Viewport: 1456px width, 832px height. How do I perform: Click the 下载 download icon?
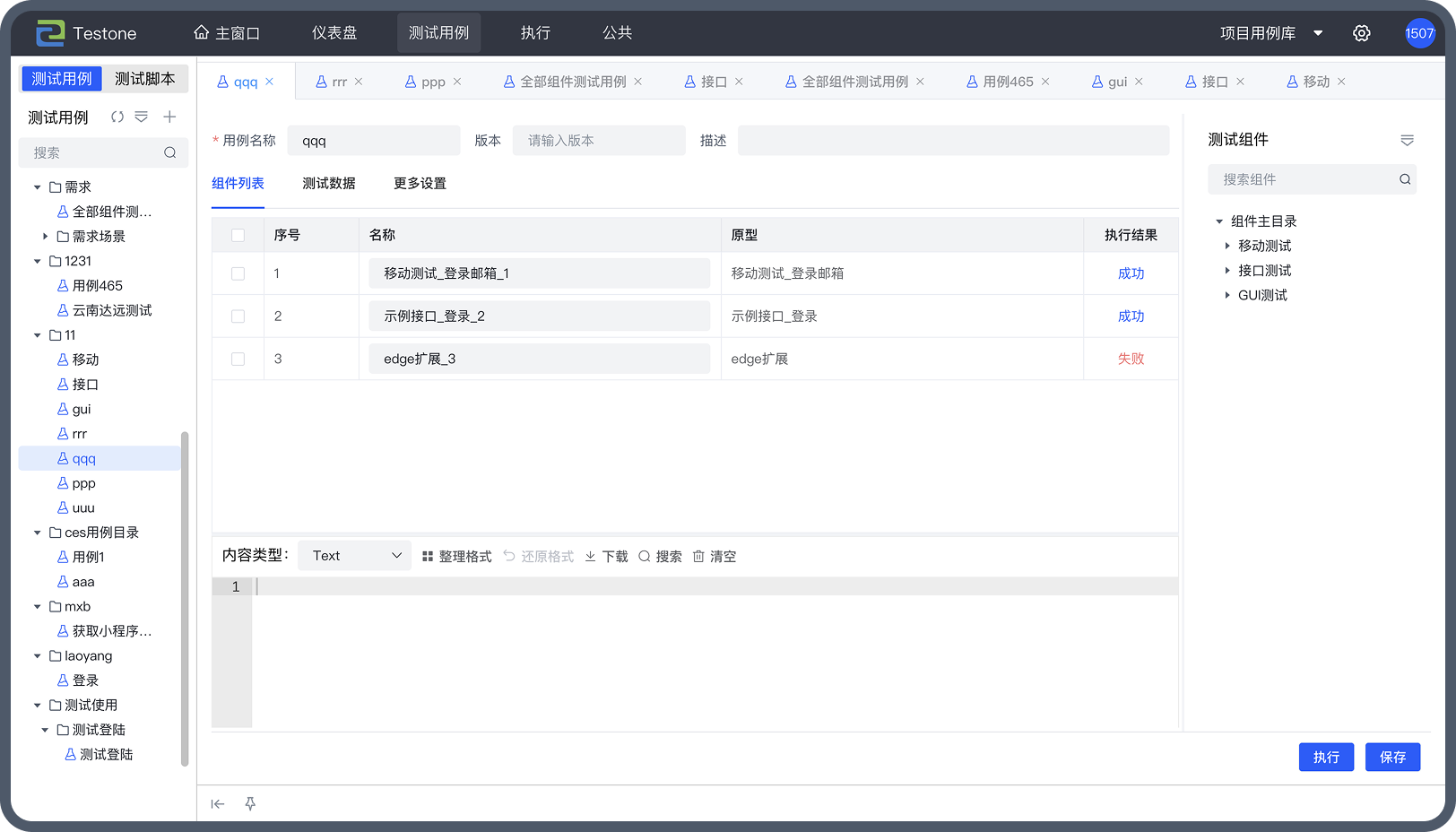tap(591, 557)
